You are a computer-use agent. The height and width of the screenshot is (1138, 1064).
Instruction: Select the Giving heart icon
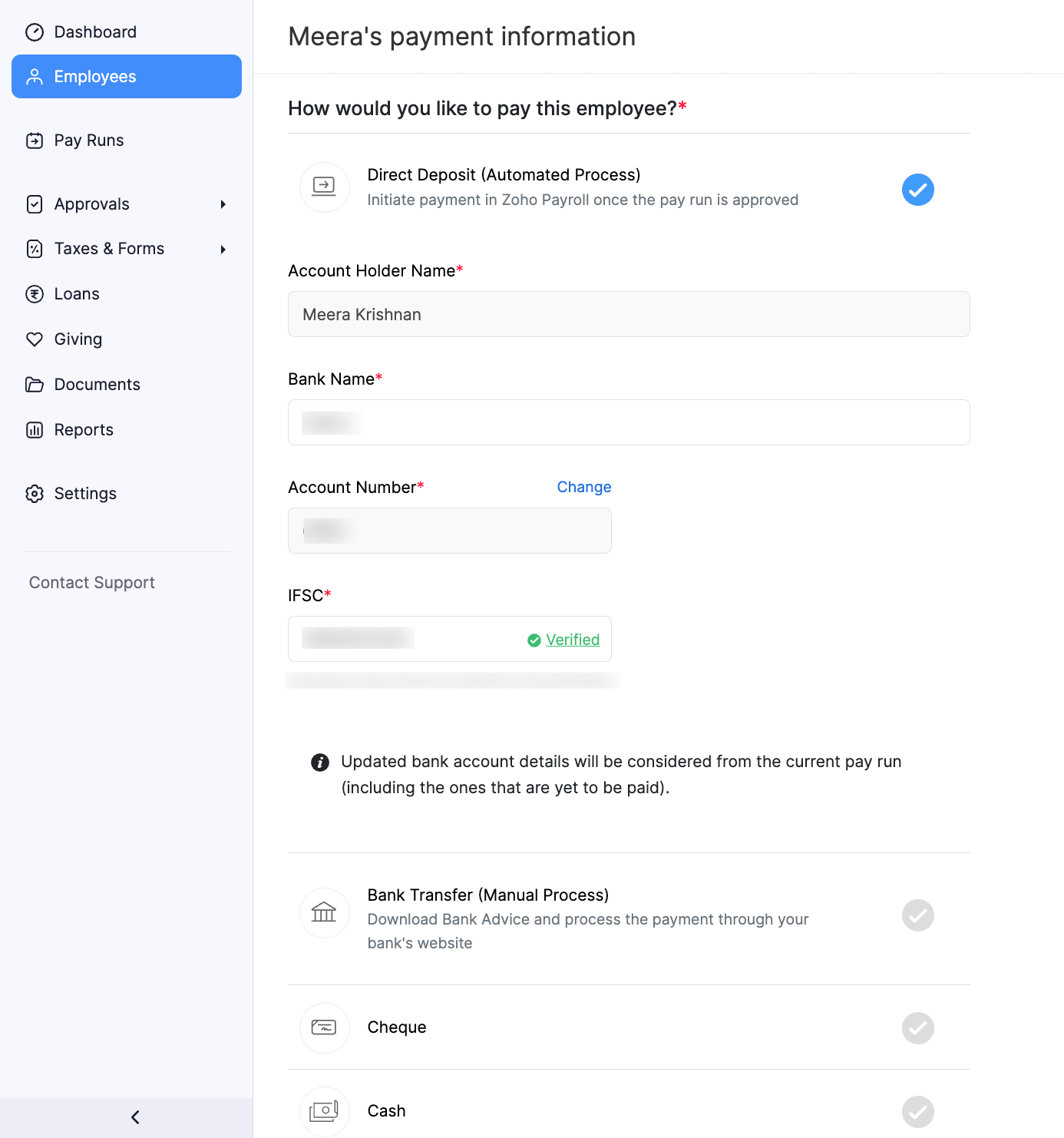[x=35, y=339]
